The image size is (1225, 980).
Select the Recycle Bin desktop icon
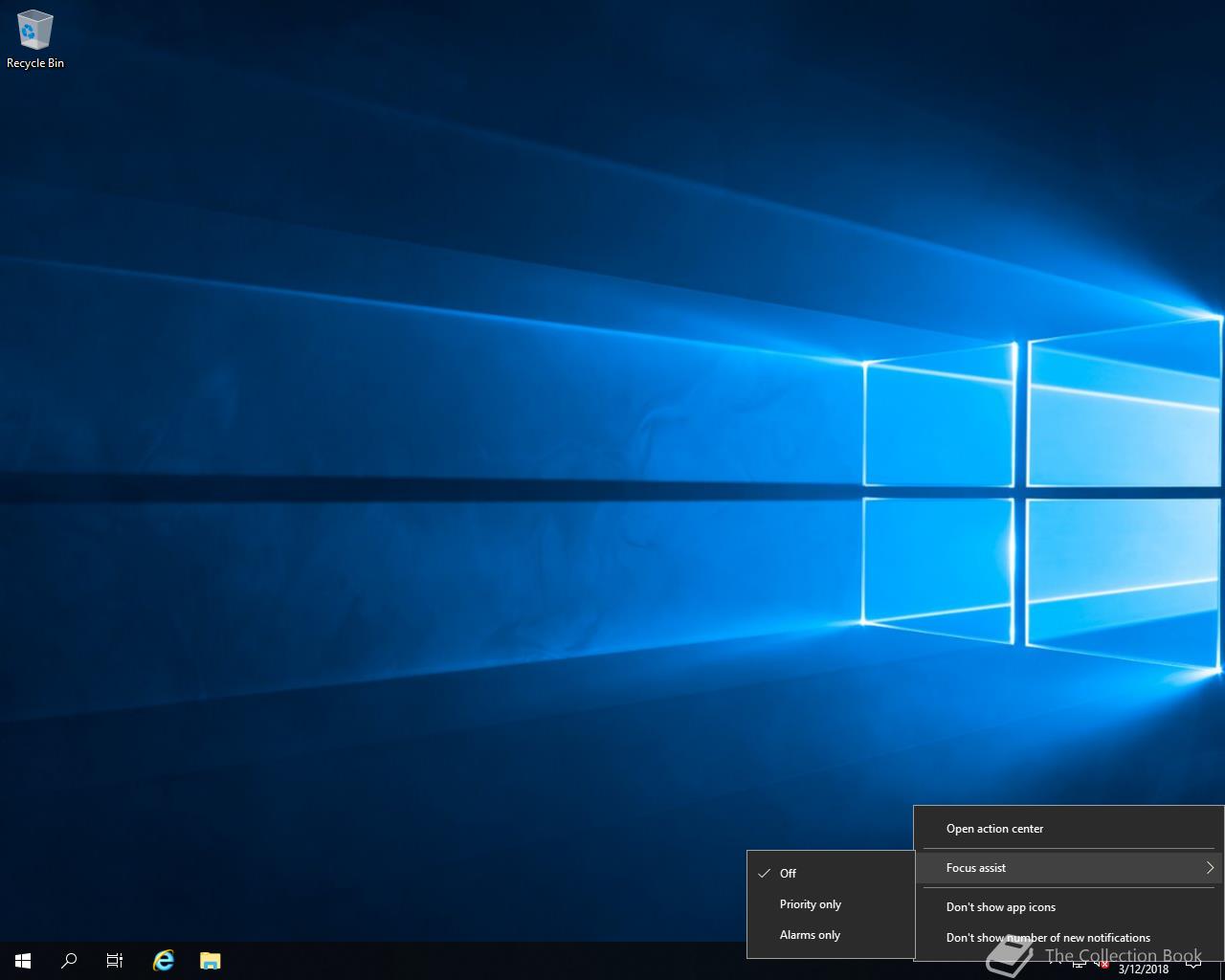point(35,40)
